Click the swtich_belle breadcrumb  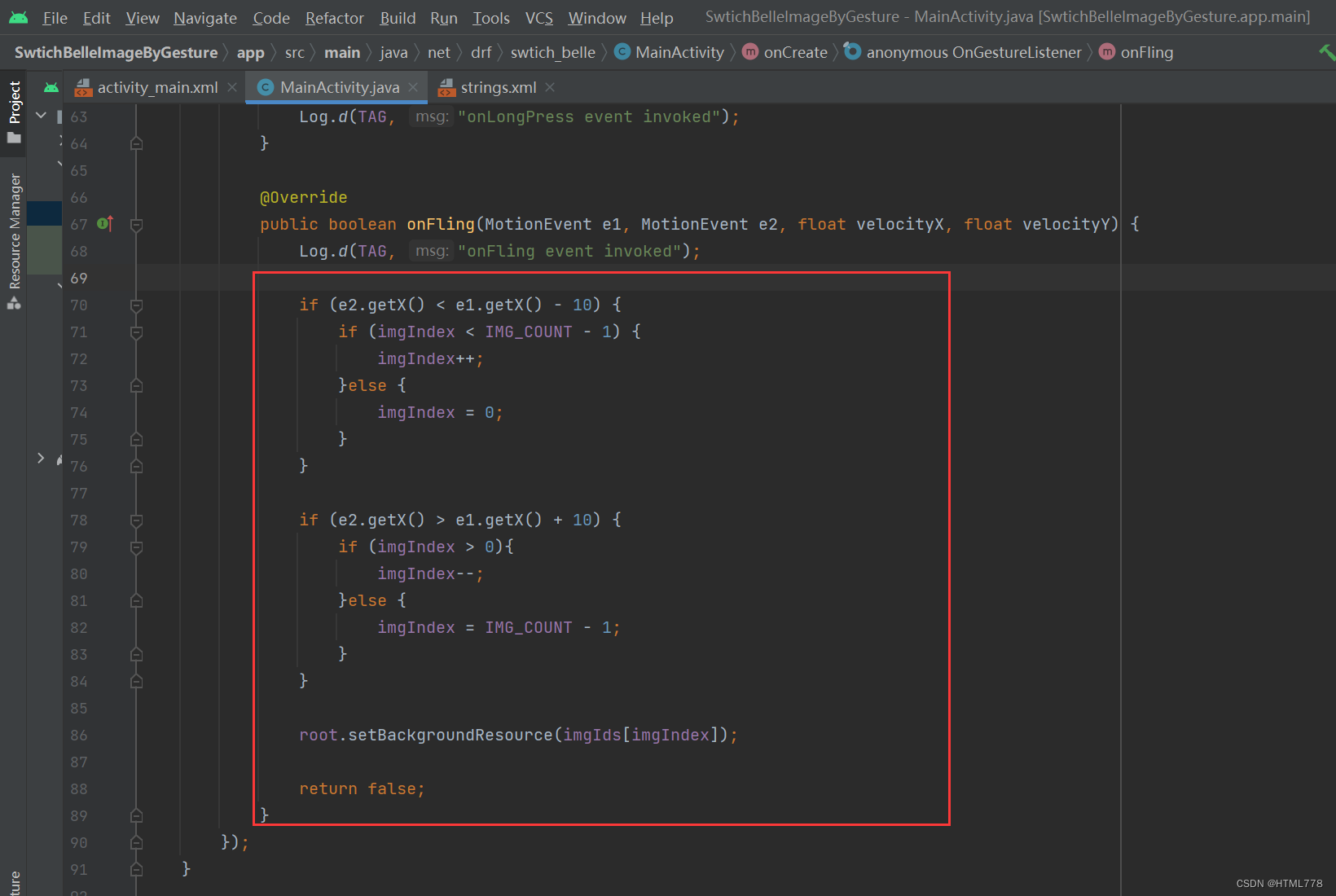(x=553, y=52)
